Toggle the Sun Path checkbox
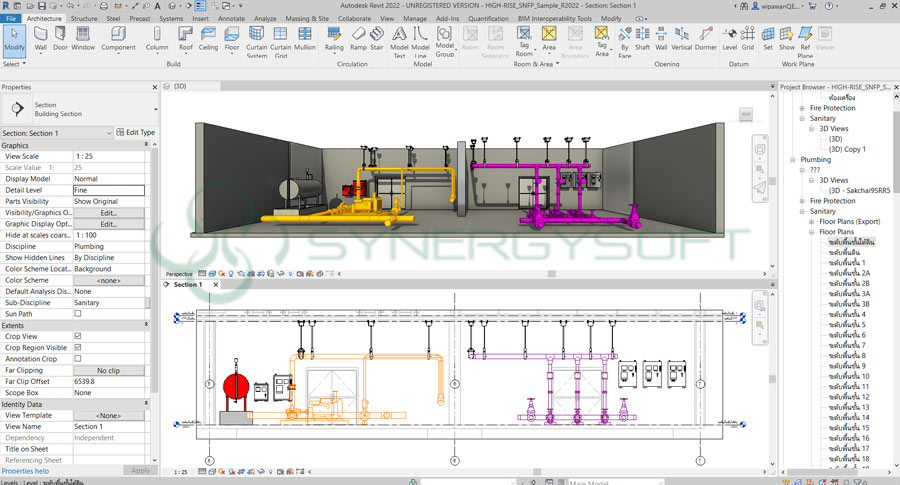This screenshot has width=900, height=485. click(78, 313)
